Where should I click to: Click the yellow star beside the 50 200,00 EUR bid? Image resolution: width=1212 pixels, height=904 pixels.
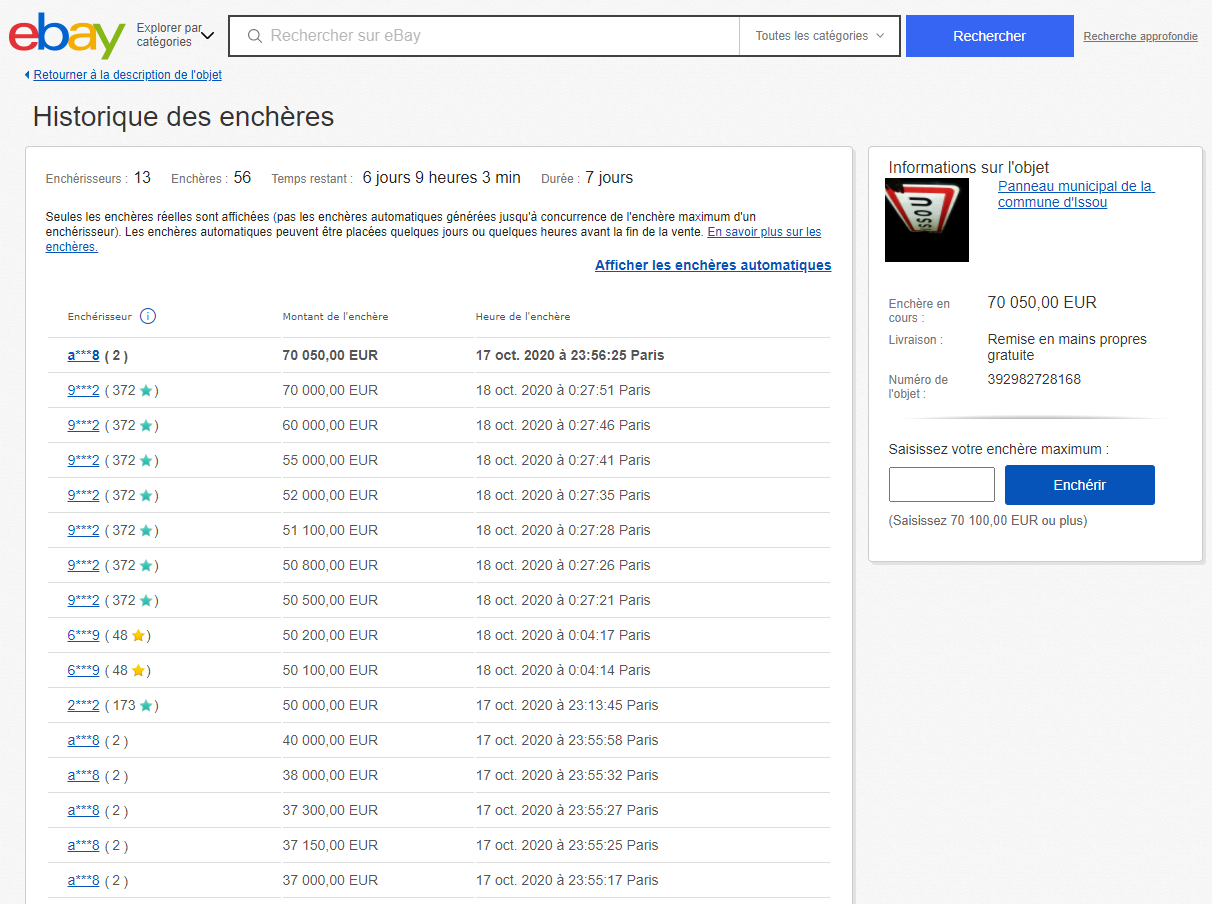tap(139, 636)
